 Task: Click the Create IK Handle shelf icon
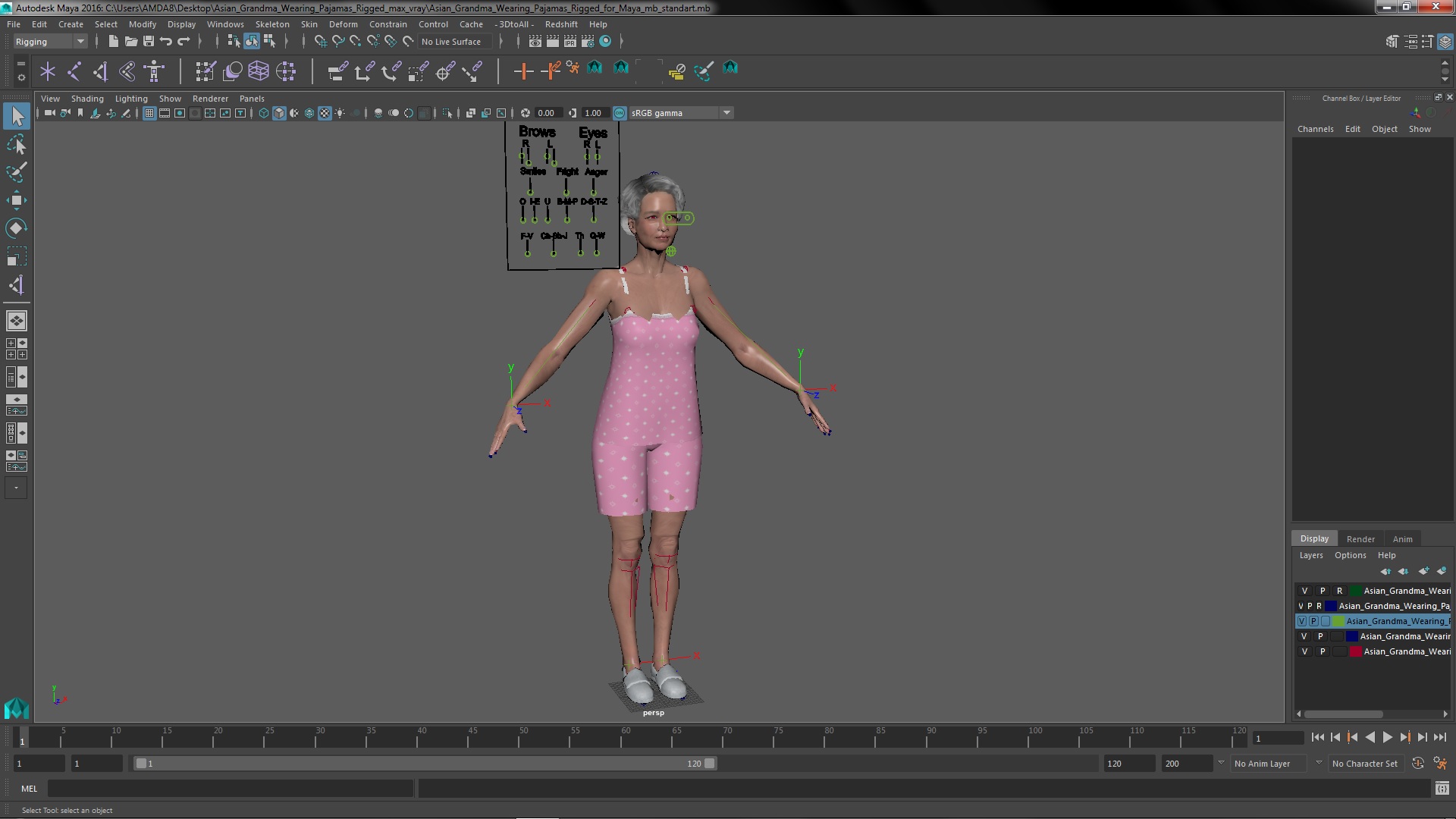[x=101, y=71]
